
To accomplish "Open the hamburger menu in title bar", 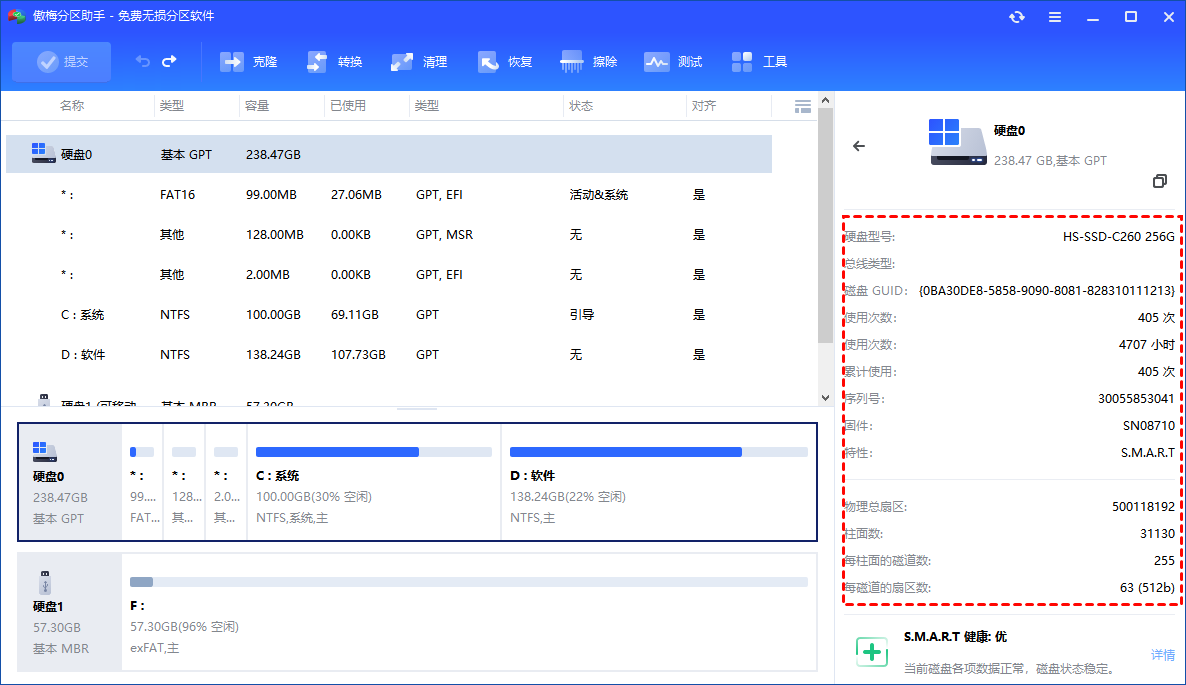I will pyautogui.click(x=1055, y=17).
